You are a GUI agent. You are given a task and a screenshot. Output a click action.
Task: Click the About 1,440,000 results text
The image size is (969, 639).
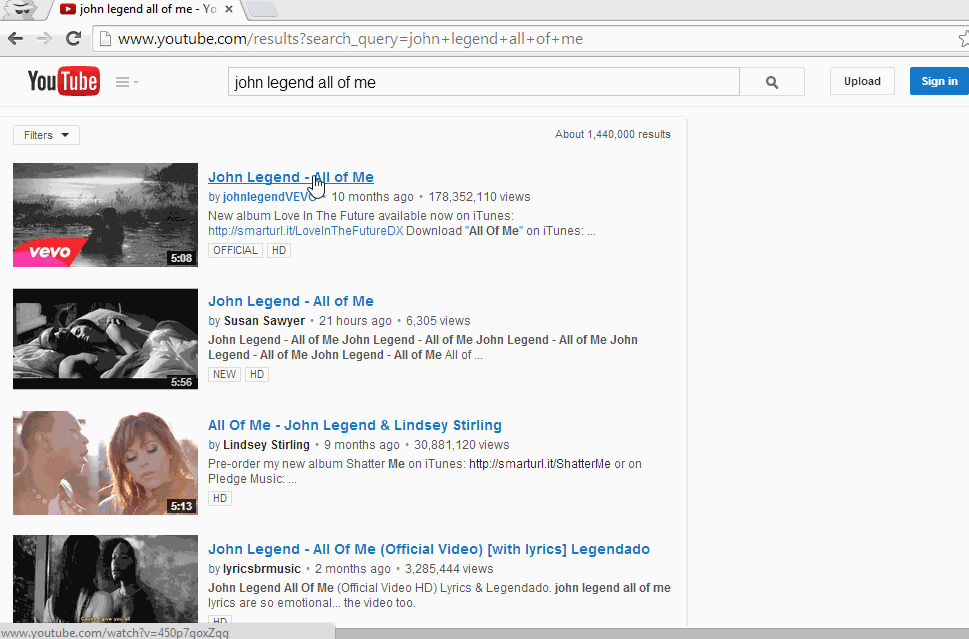(x=612, y=134)
